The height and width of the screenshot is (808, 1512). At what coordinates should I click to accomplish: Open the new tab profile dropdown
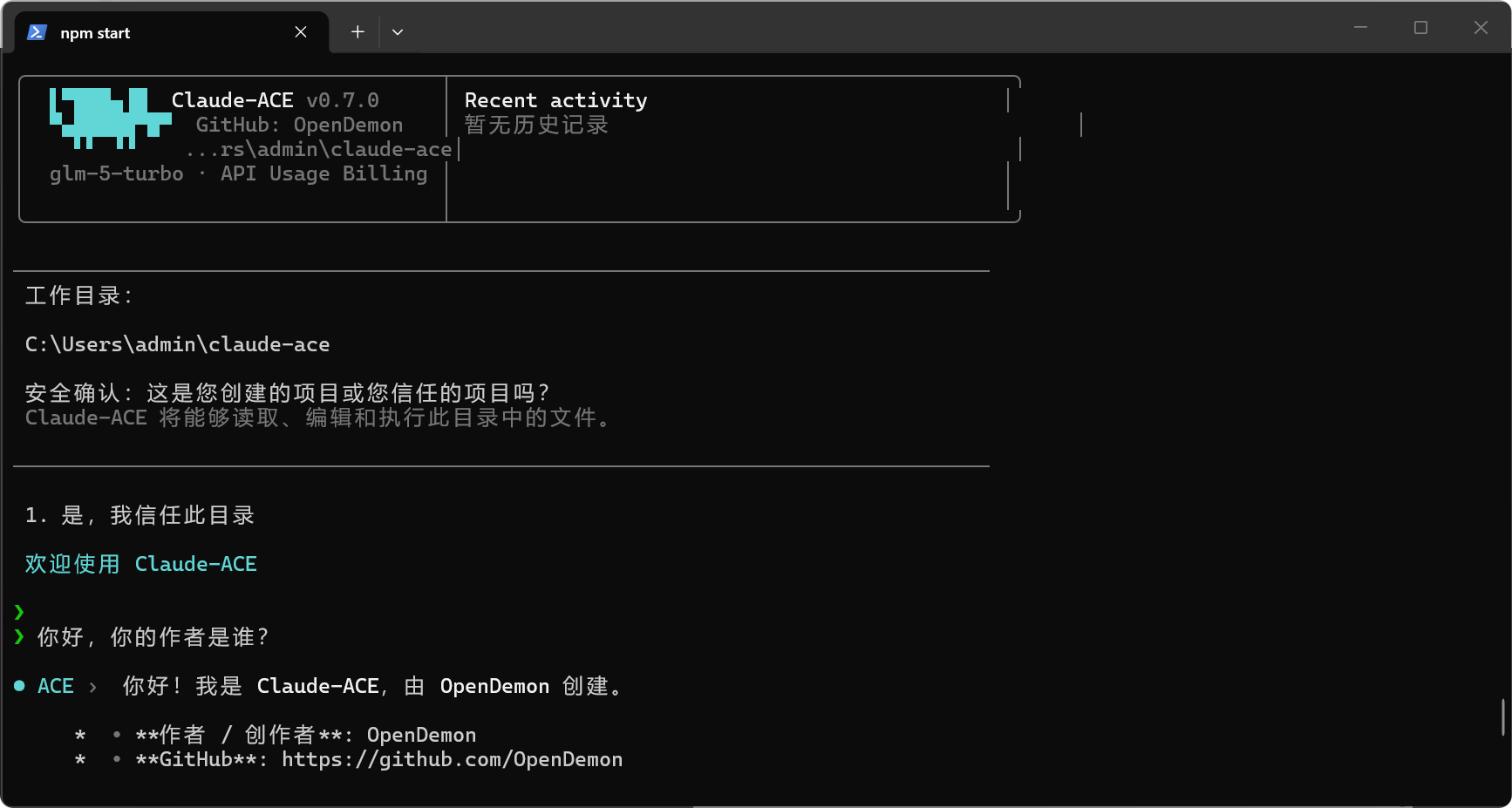(398, 32)
